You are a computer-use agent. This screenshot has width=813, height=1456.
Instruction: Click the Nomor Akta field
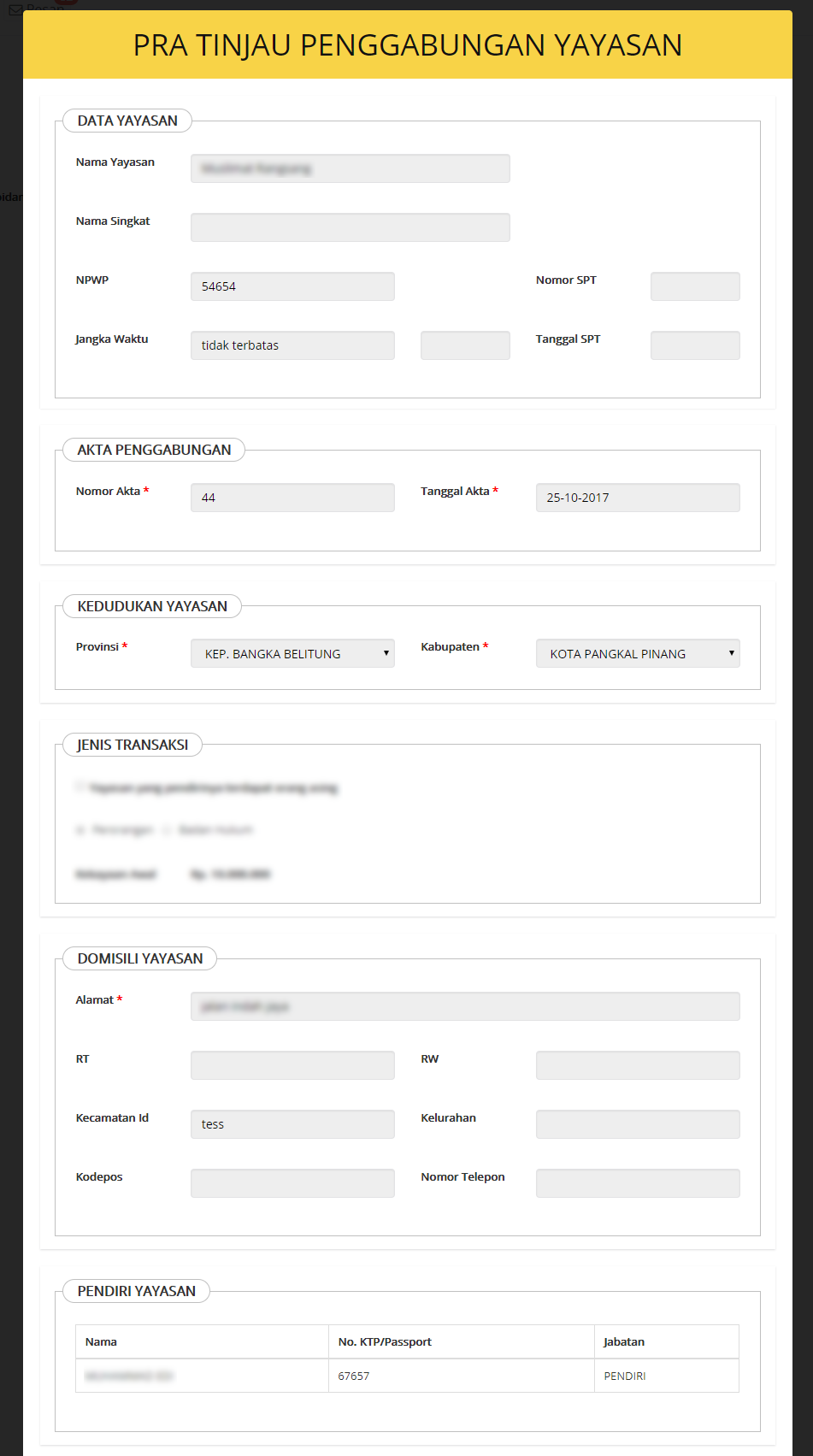(292, 498)
